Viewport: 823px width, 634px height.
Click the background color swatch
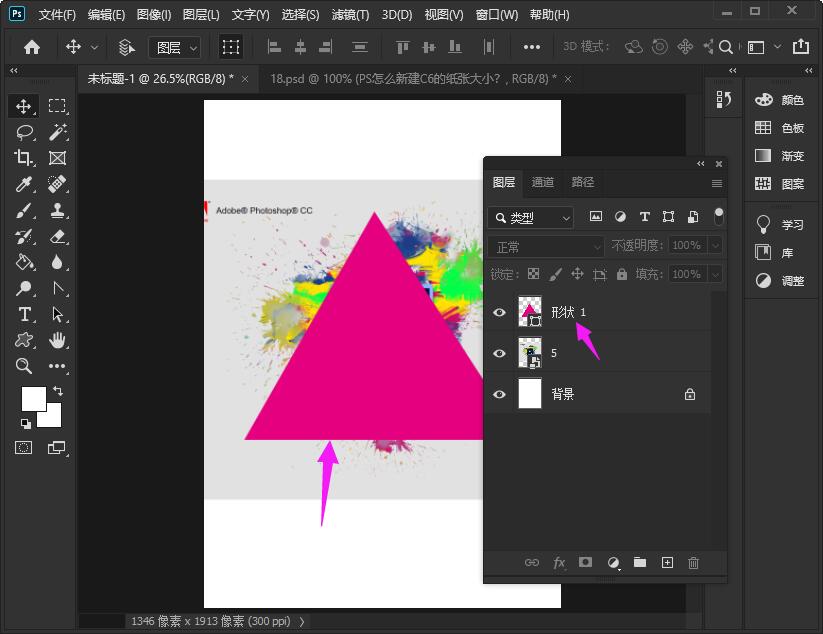[x=53, y=418]
